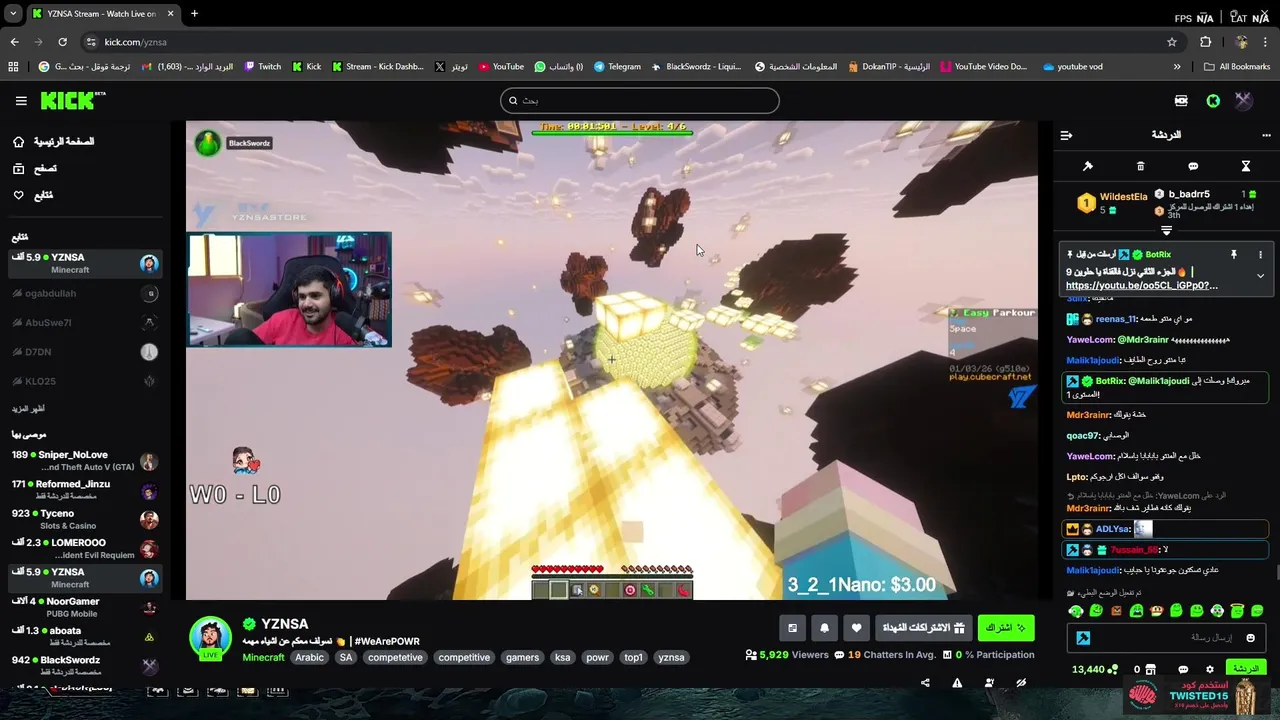The image size is (1280, 720).
Task: Open the browser tab search dropdown
Action: 13,14
